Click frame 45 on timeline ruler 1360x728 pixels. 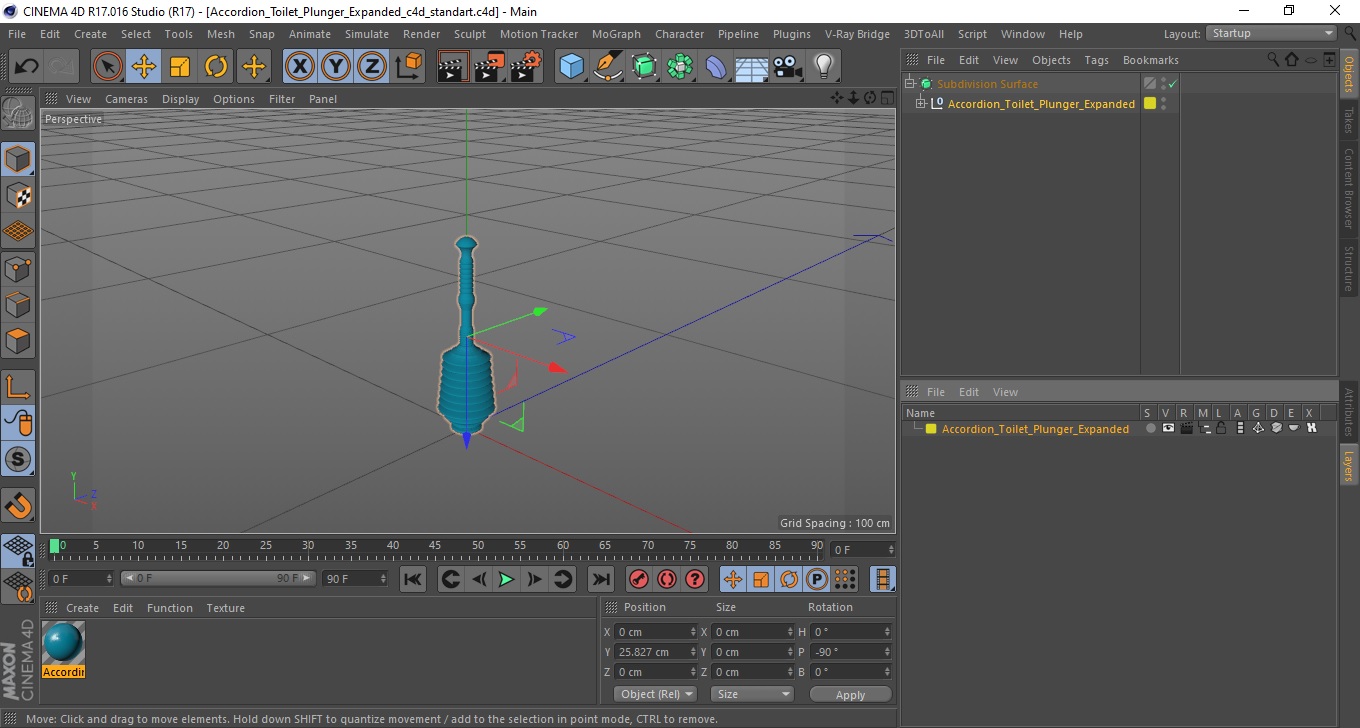pos(435,546)
